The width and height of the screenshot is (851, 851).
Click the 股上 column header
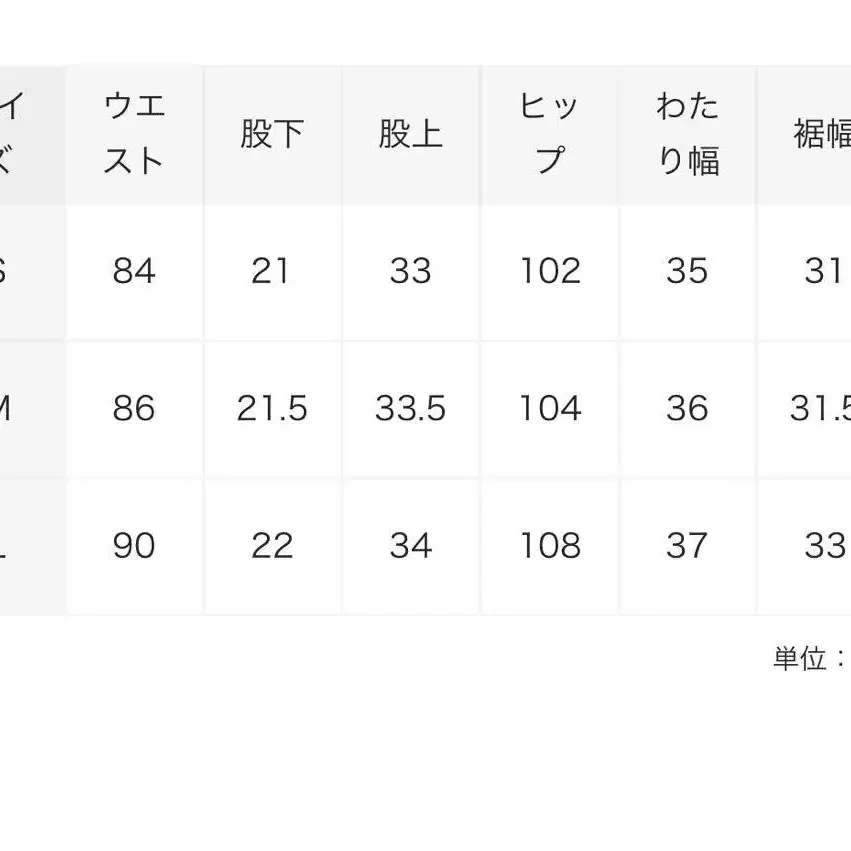click(410, 134)
